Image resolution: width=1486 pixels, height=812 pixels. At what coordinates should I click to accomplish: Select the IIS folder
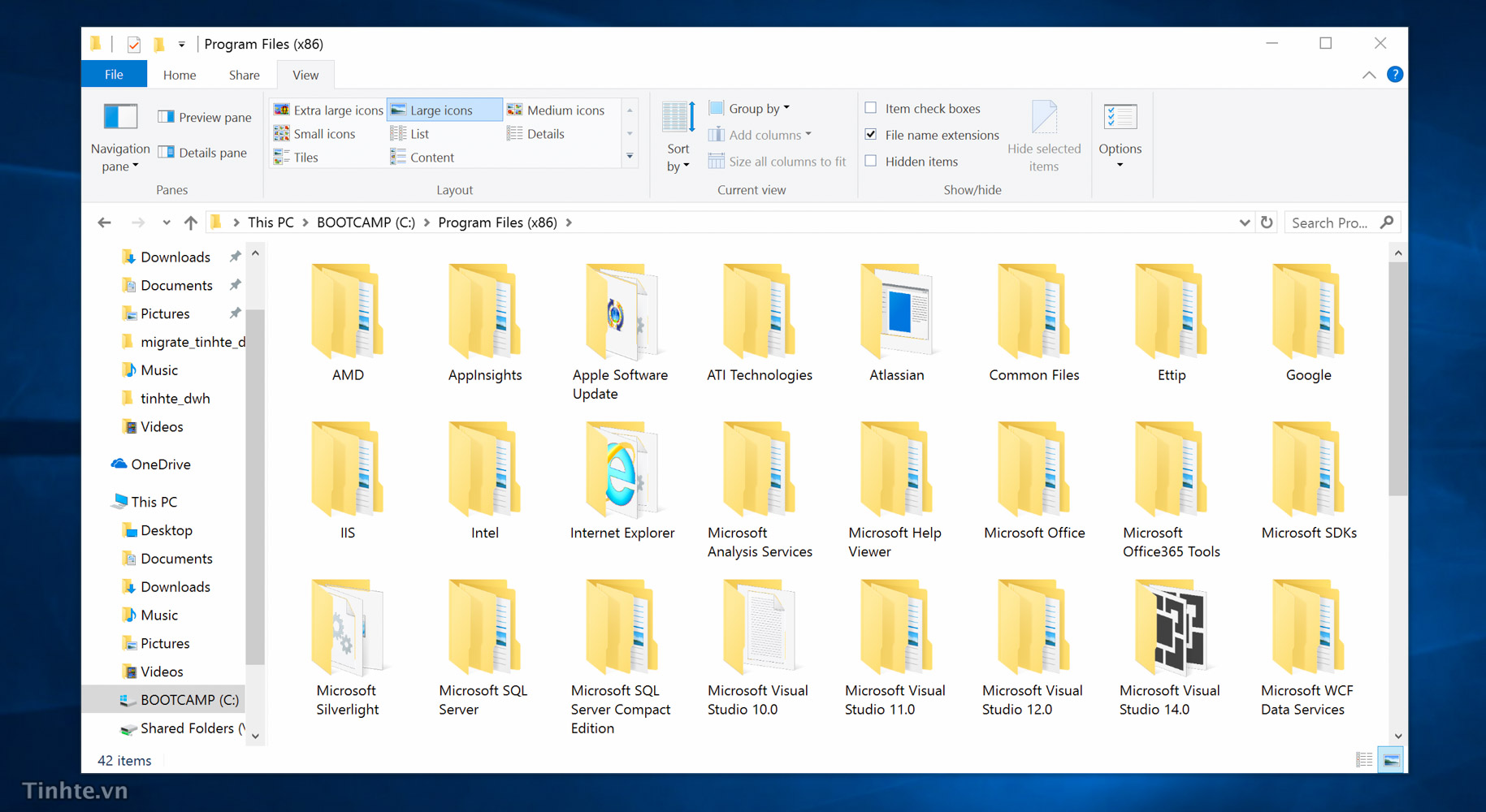point(348,481)
